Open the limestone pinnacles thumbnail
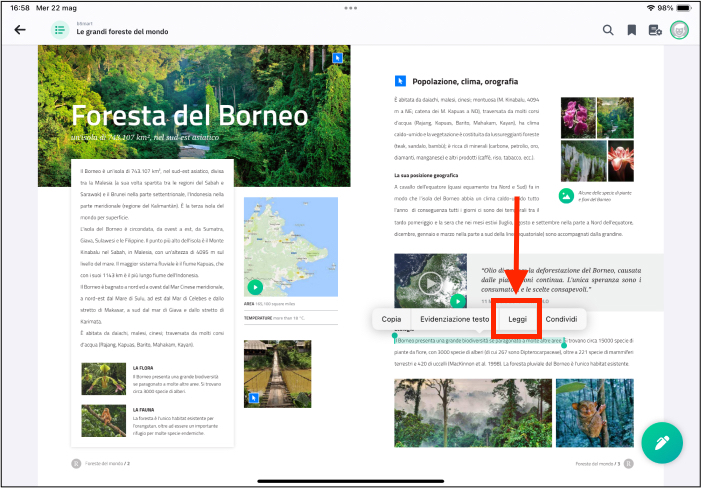Viewport: 701px width, 488px height. pyautogui.click(x=583, y=160)
